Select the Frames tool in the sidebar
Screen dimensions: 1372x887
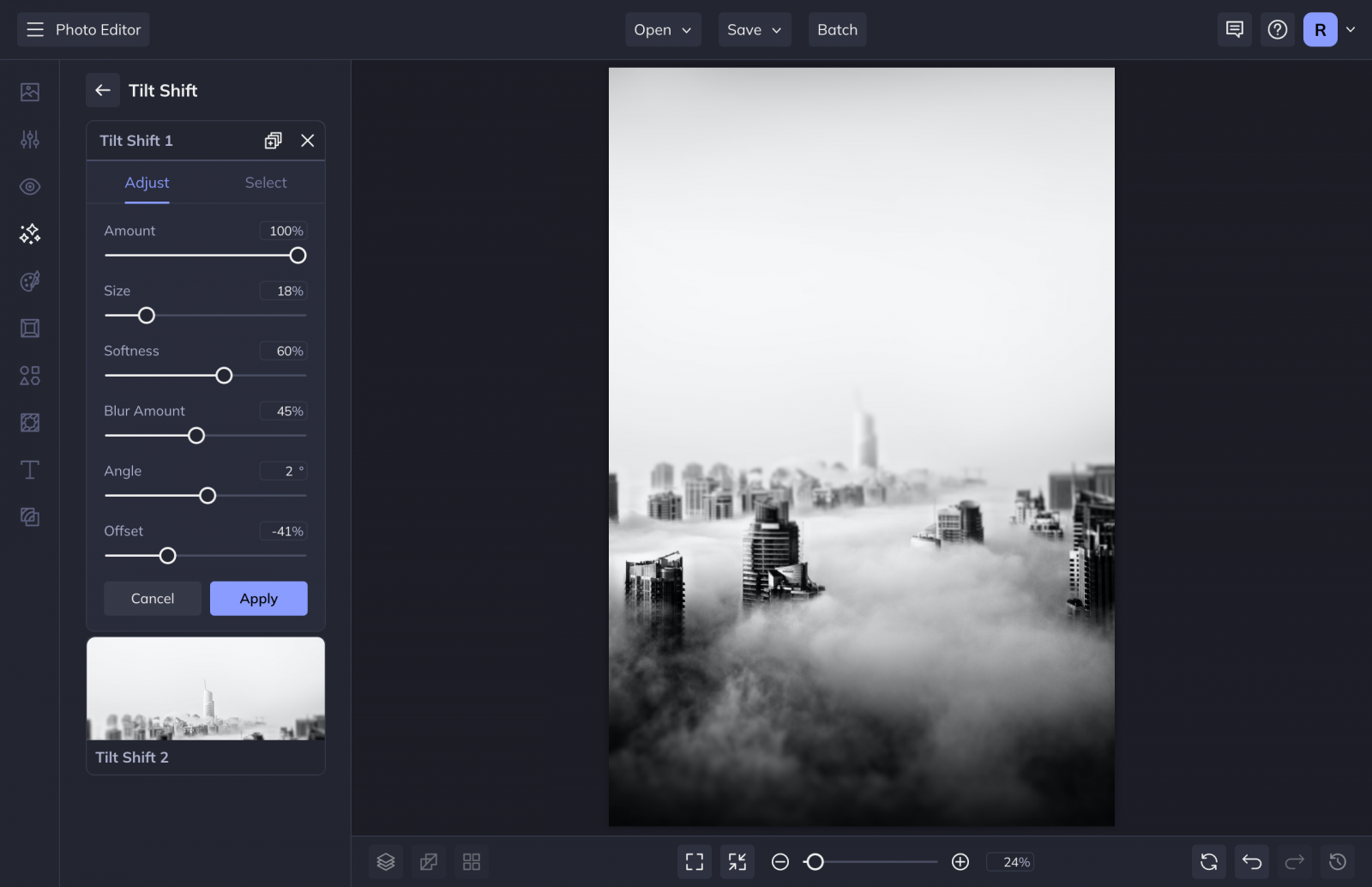[29, 328]
